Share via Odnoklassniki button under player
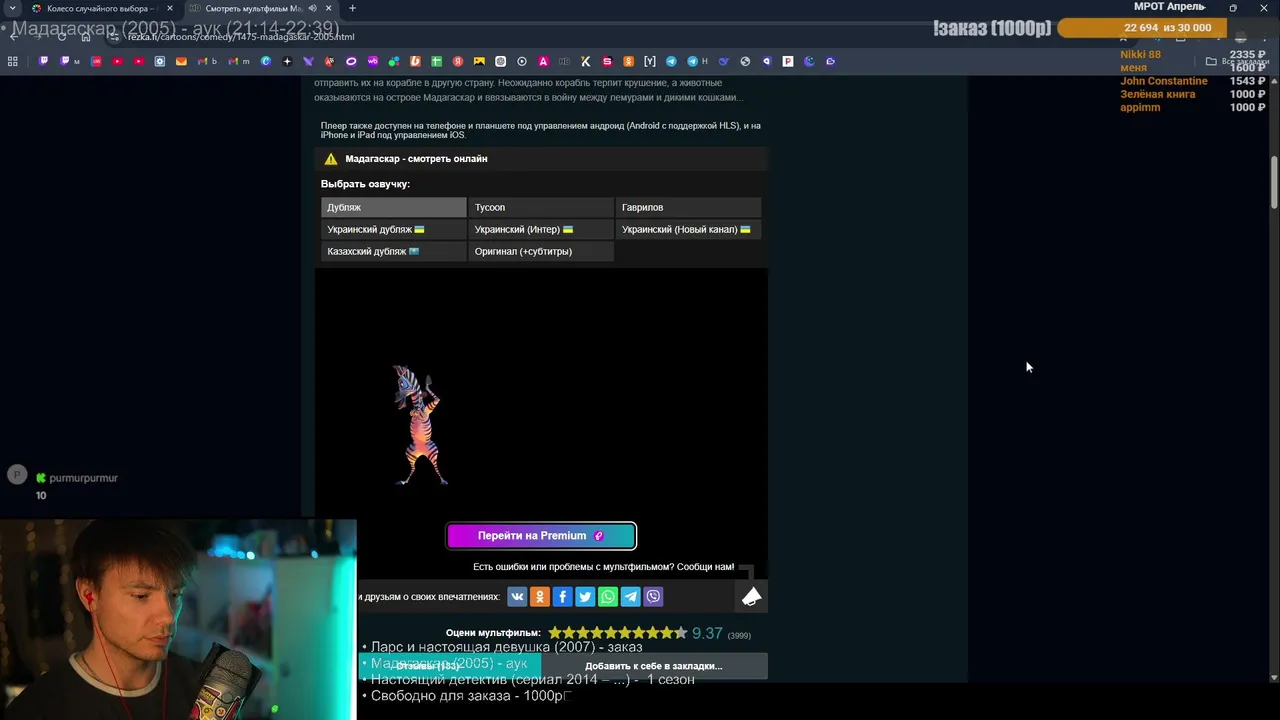The width and height of the screenshot is (1280, 720). pyautogui.click(x=540, y=597)
